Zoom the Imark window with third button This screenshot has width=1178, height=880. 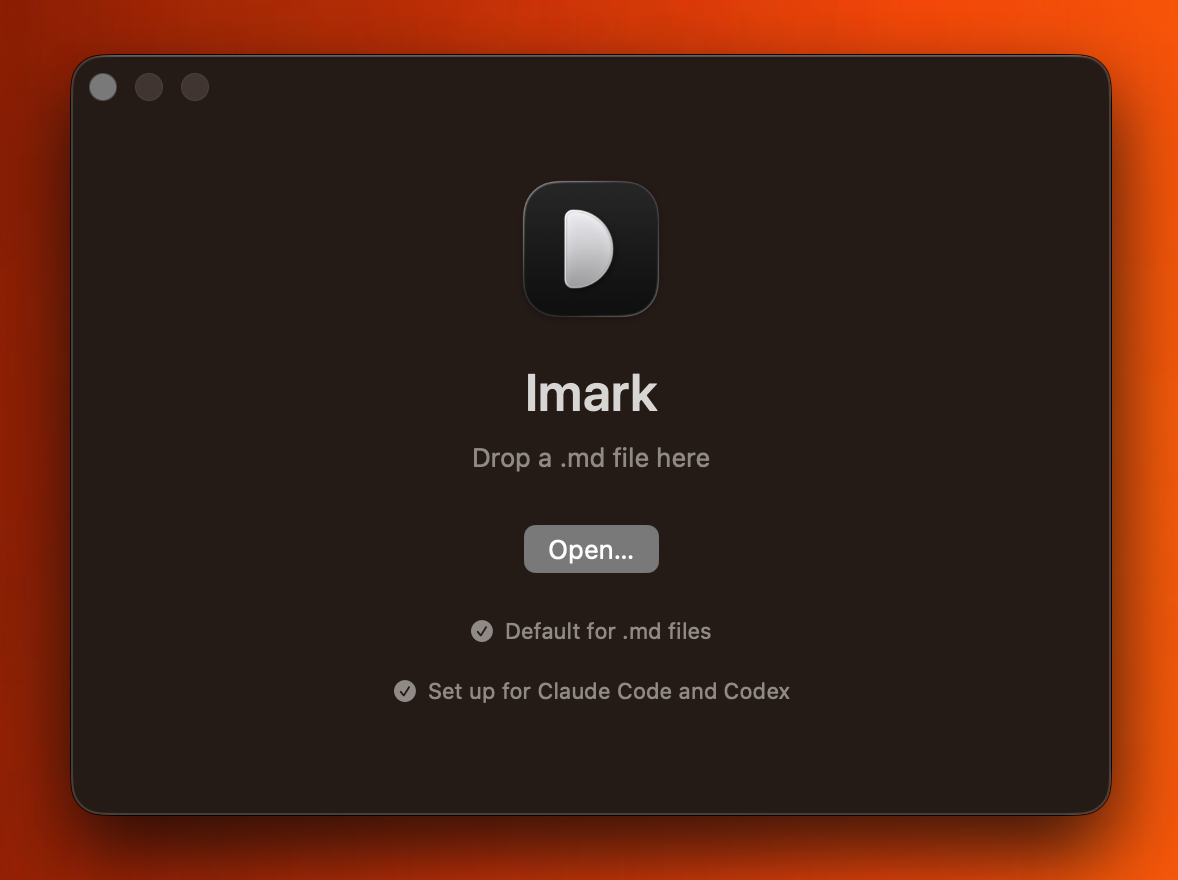(195, 87)
